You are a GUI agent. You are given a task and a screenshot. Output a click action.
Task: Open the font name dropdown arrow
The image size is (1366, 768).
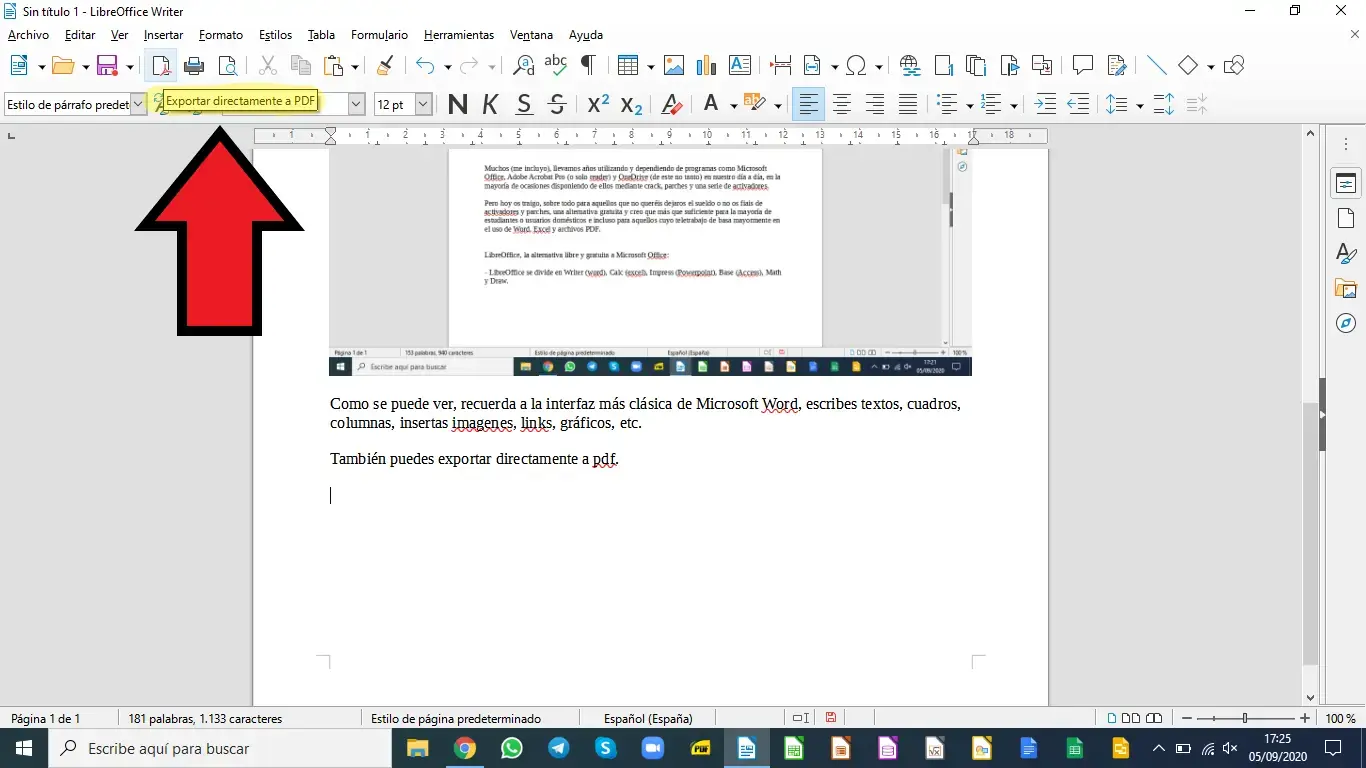(356, 104)
